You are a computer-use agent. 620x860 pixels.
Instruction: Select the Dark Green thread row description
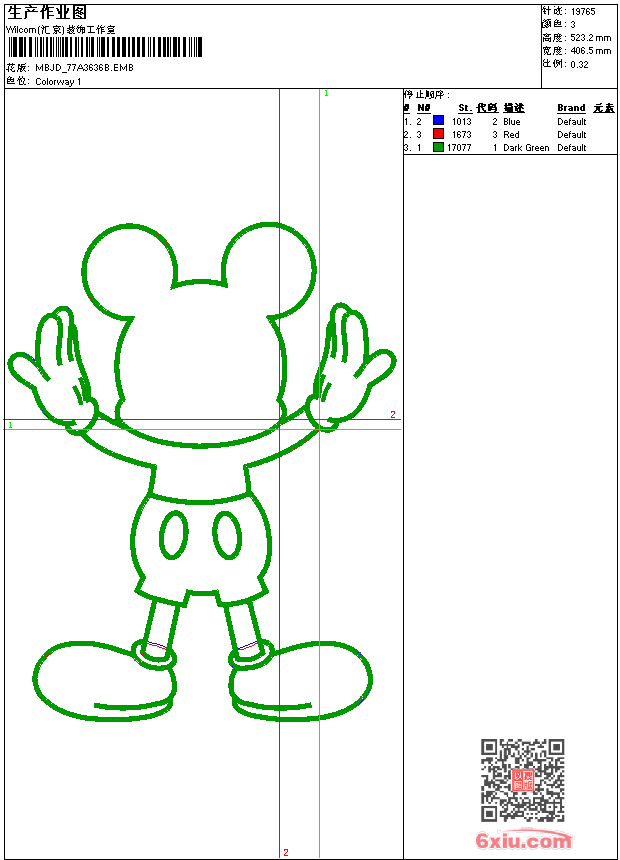(x=526, y=148)
